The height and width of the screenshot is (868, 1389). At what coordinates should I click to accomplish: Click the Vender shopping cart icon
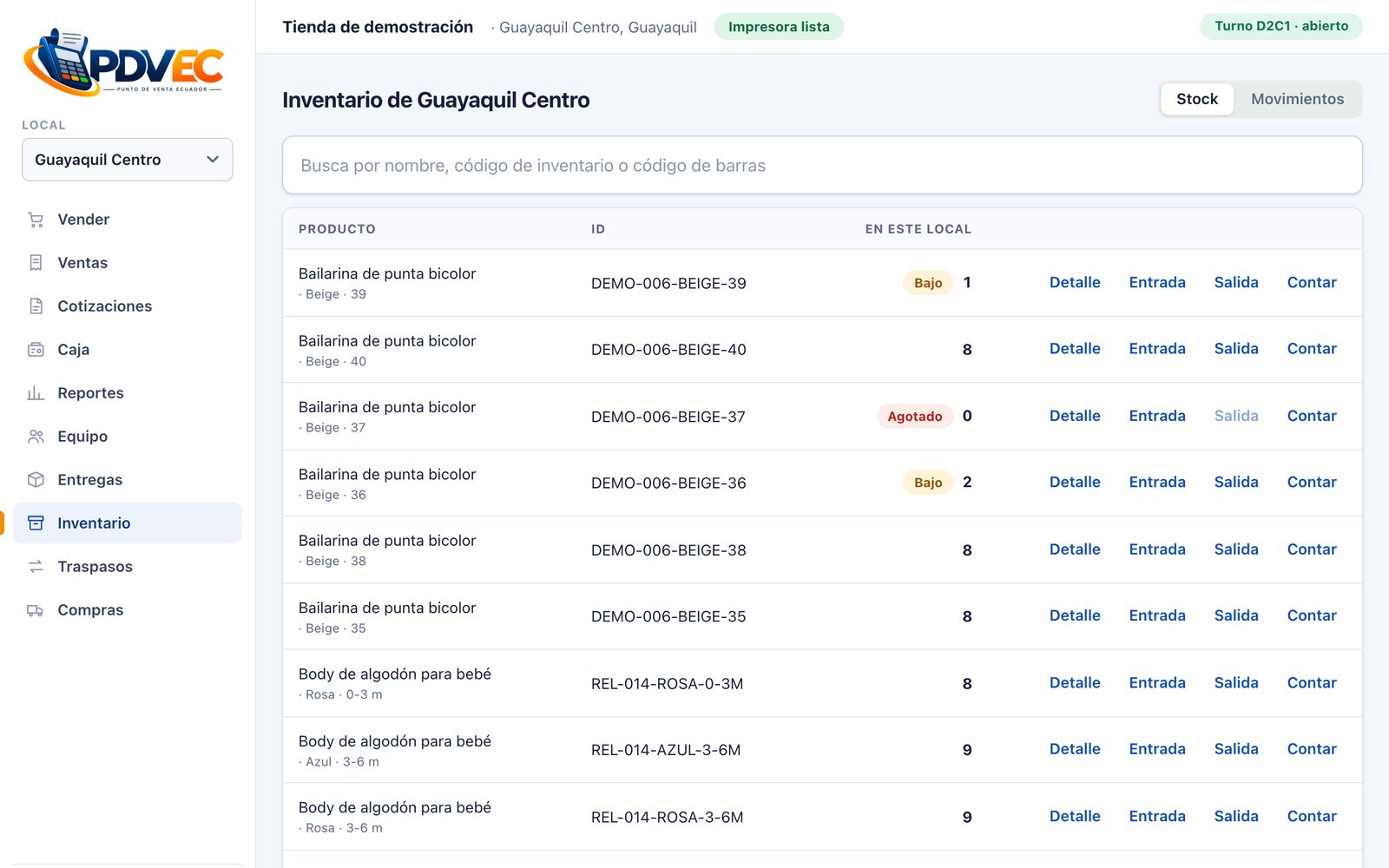click(x=36, y=220)
